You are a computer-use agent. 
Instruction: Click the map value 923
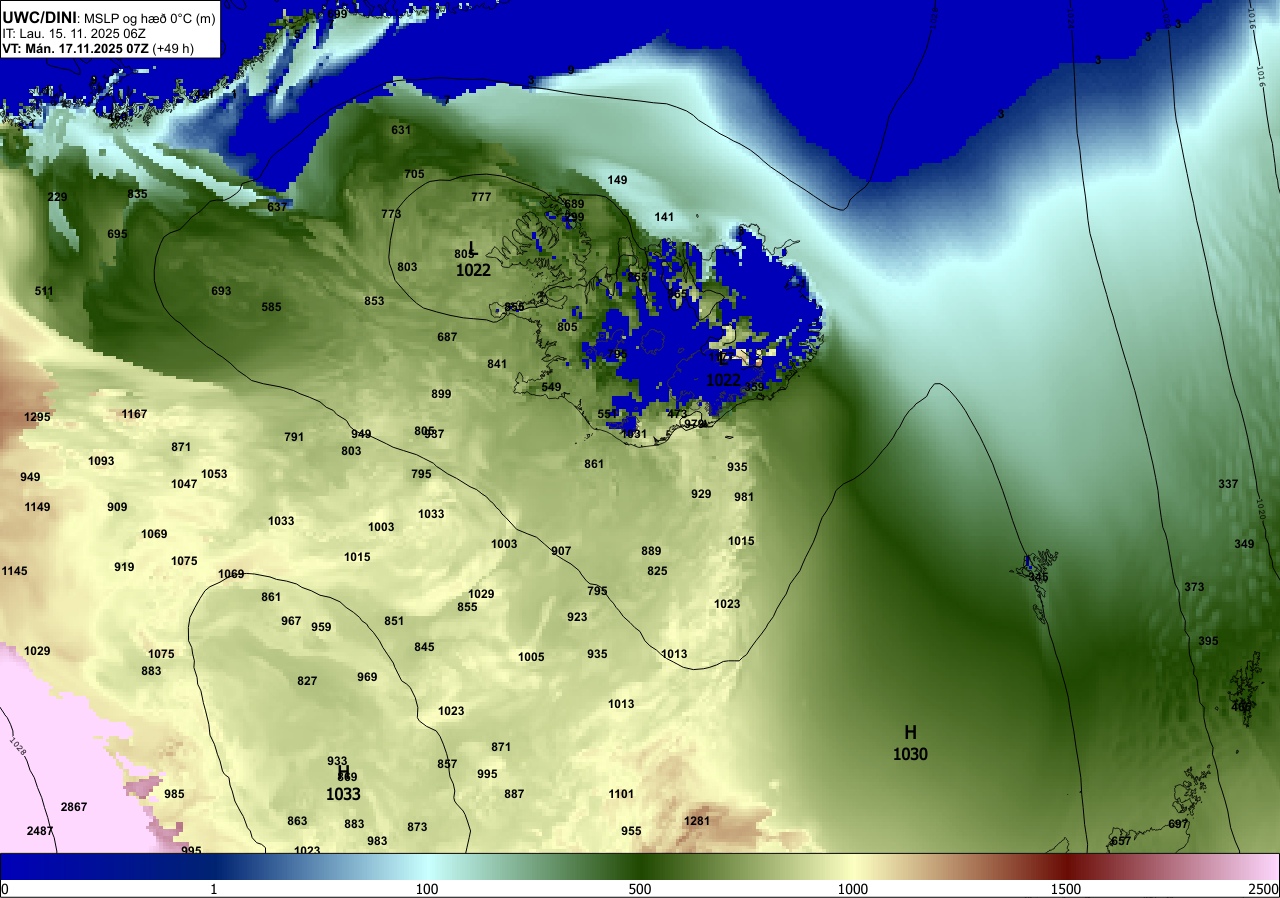pyautogui.click(x=577, y=617)
